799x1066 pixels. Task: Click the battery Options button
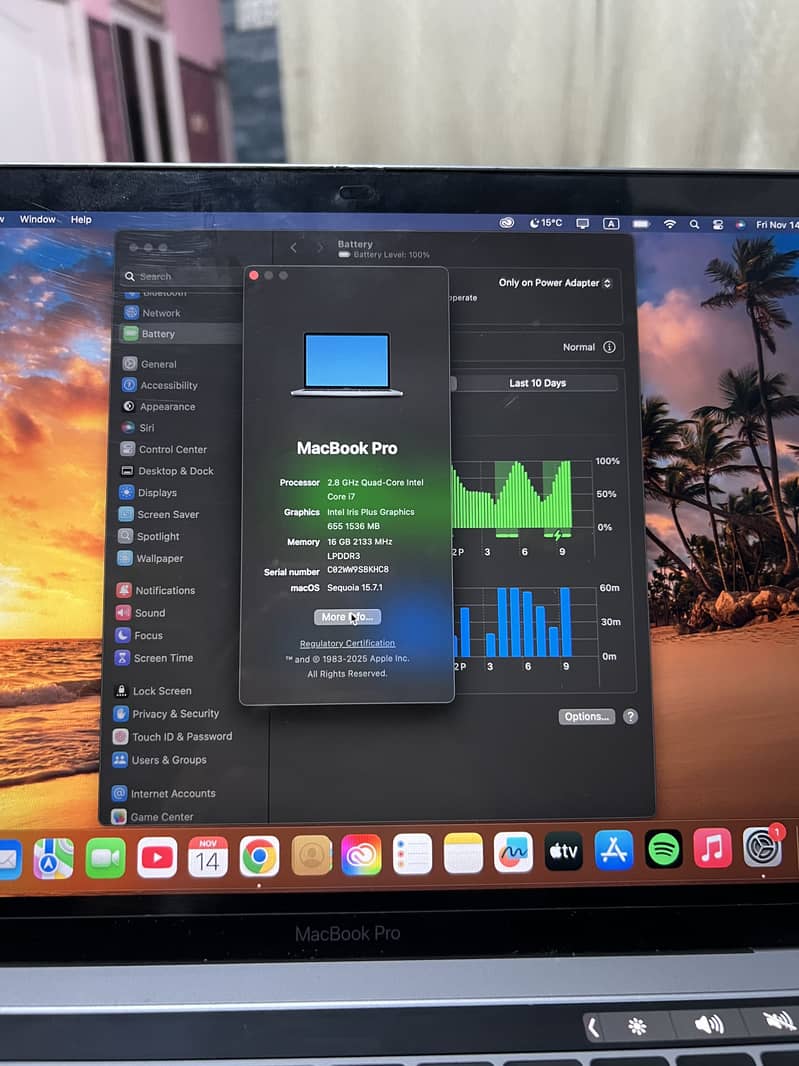pyautogui.click(x=587, y=717)
